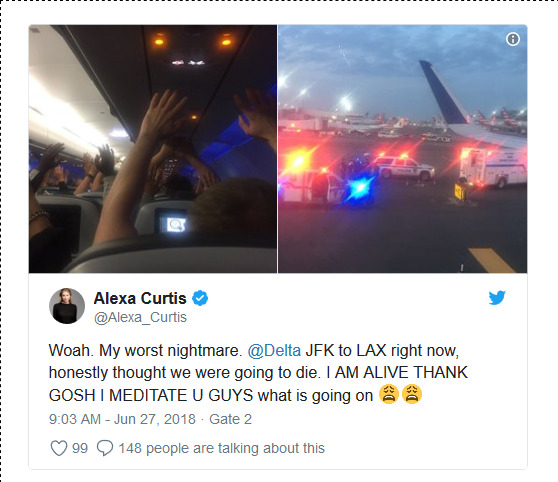558x482 pixels.
Task: Click the Gate 2 location link
Action: pyautogui.click(x=230, y=419)
